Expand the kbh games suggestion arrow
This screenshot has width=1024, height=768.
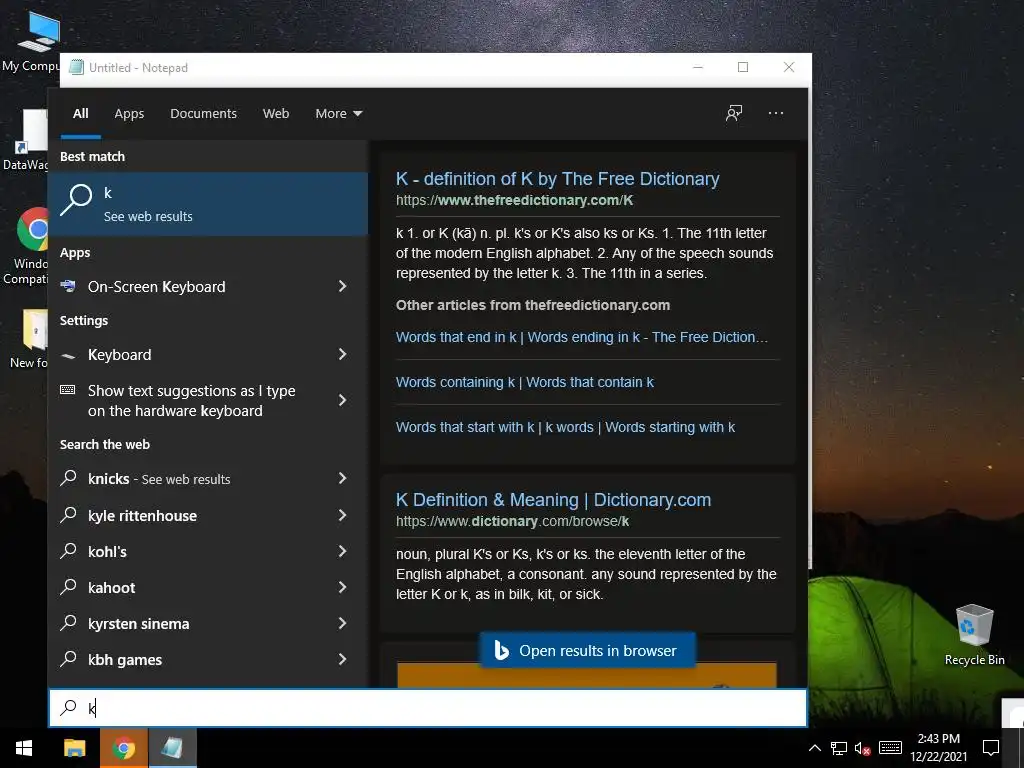(342, 659)
